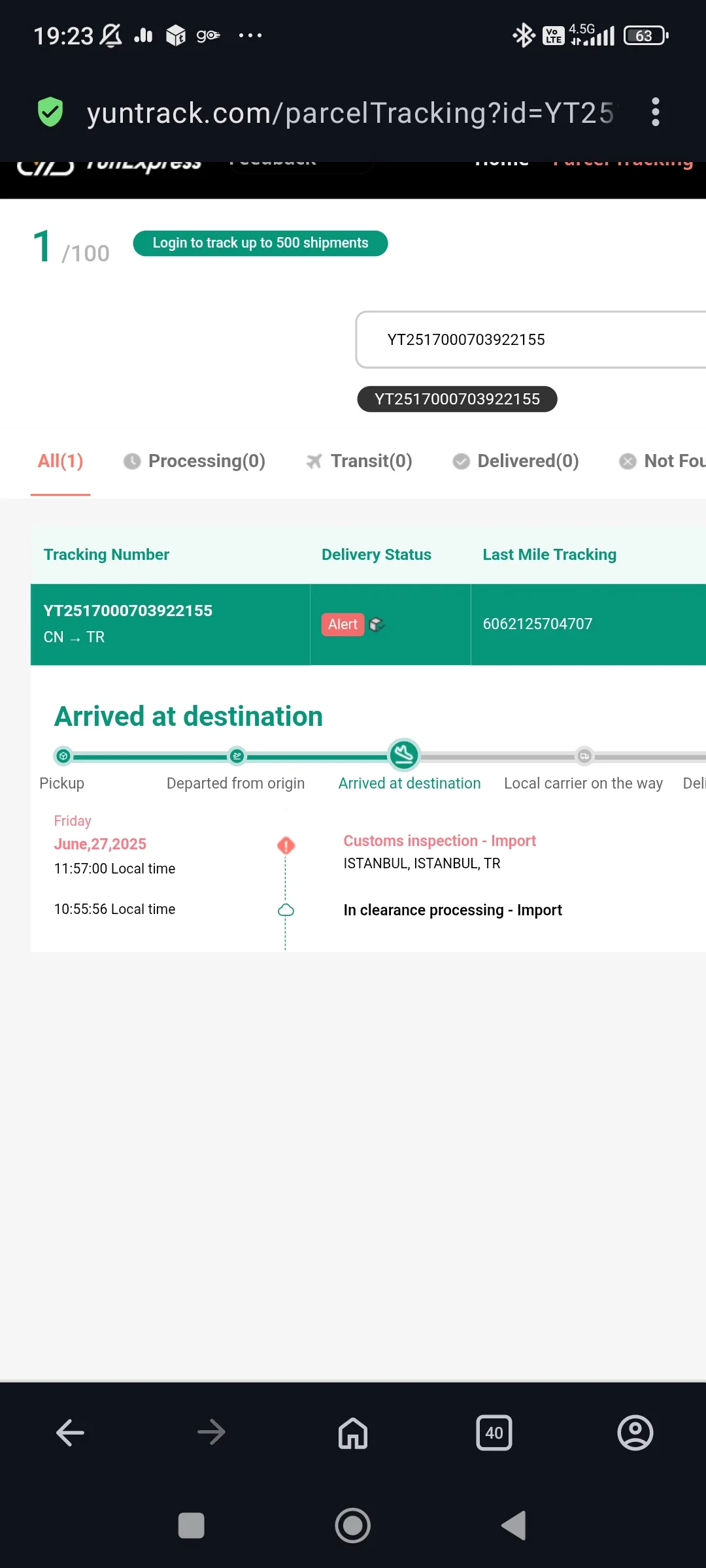Tap the Pickup progress step marker
Image resolution: width=706 pixels, height=1568 pixels.
pos(63,756)
